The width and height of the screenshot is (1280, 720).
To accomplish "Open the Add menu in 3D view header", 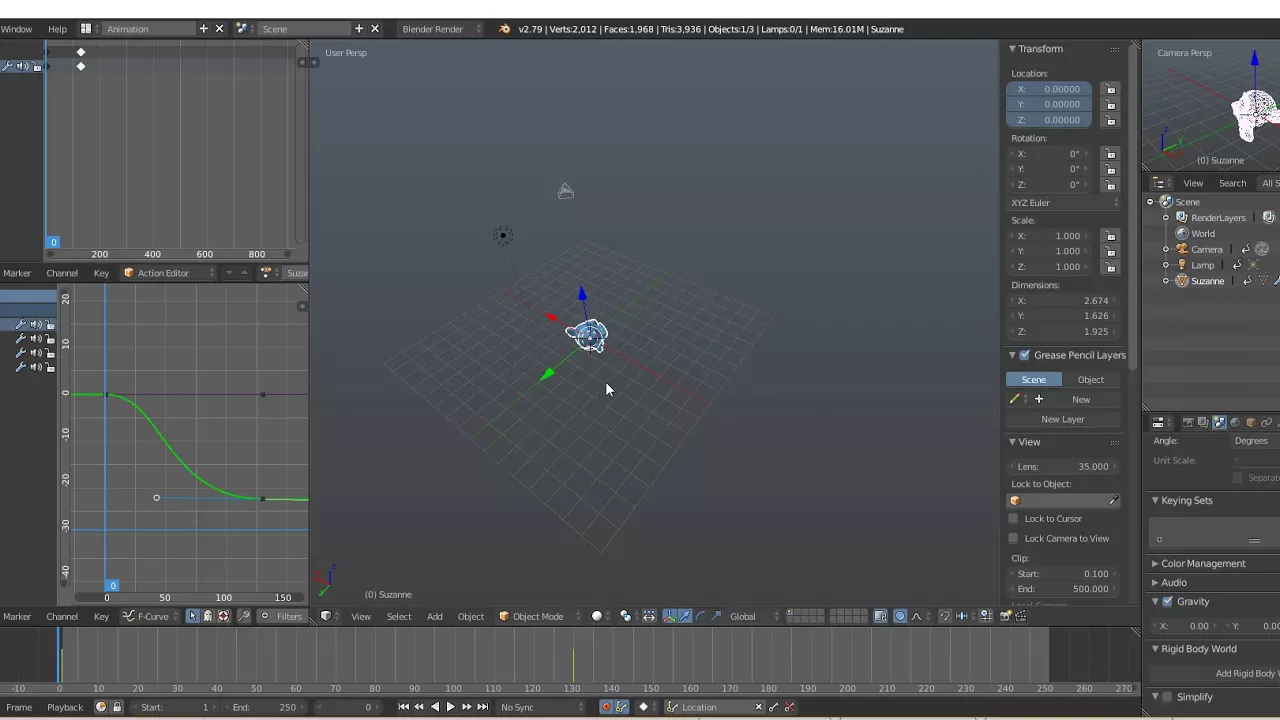I will click(435, 616).
